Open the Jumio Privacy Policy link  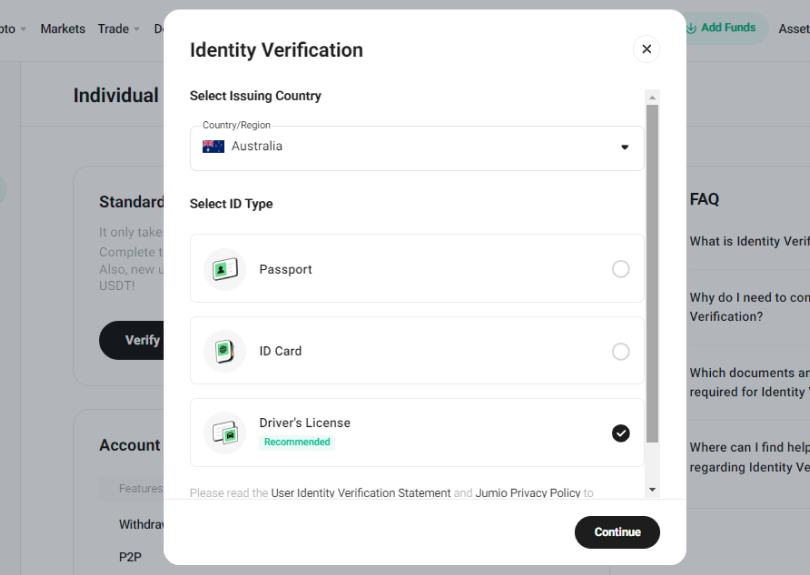tap(528, 493)
